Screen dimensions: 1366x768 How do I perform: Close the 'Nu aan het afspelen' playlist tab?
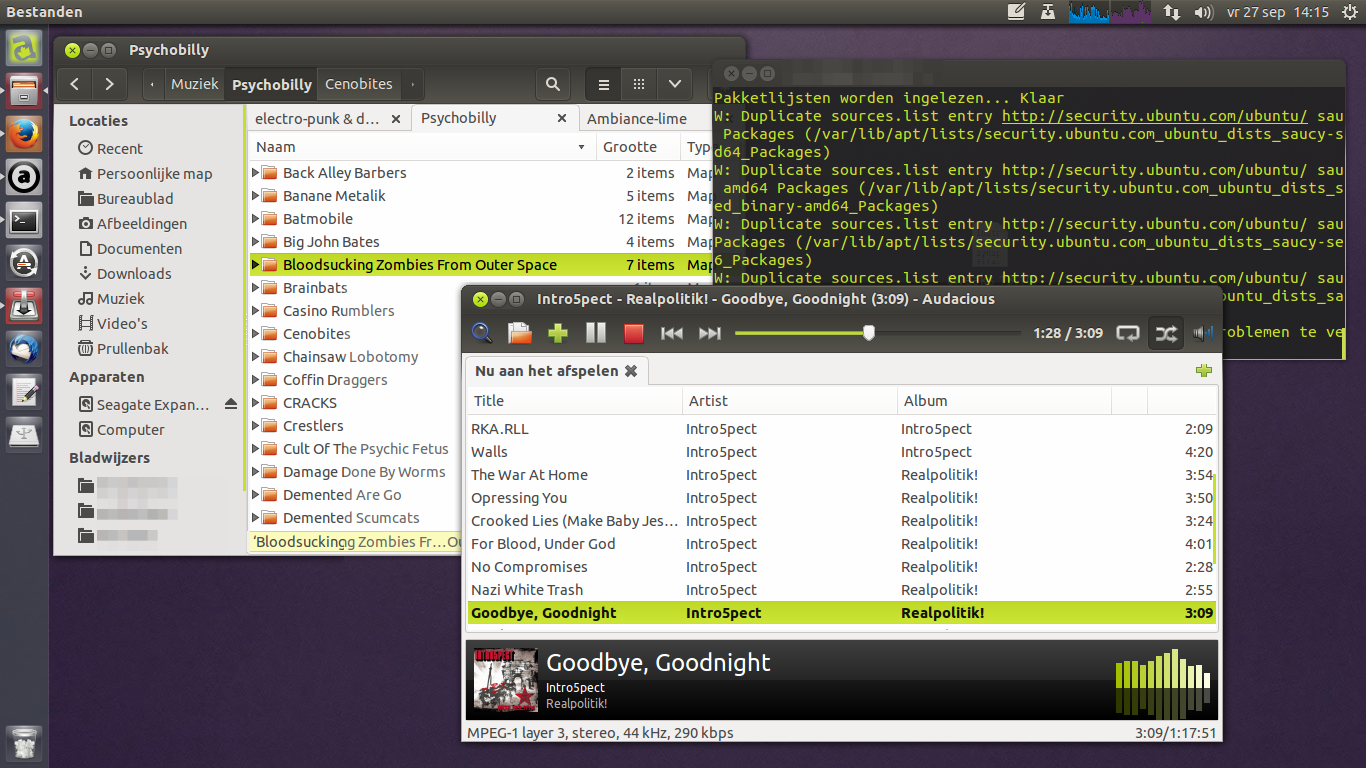pos(631,371)
